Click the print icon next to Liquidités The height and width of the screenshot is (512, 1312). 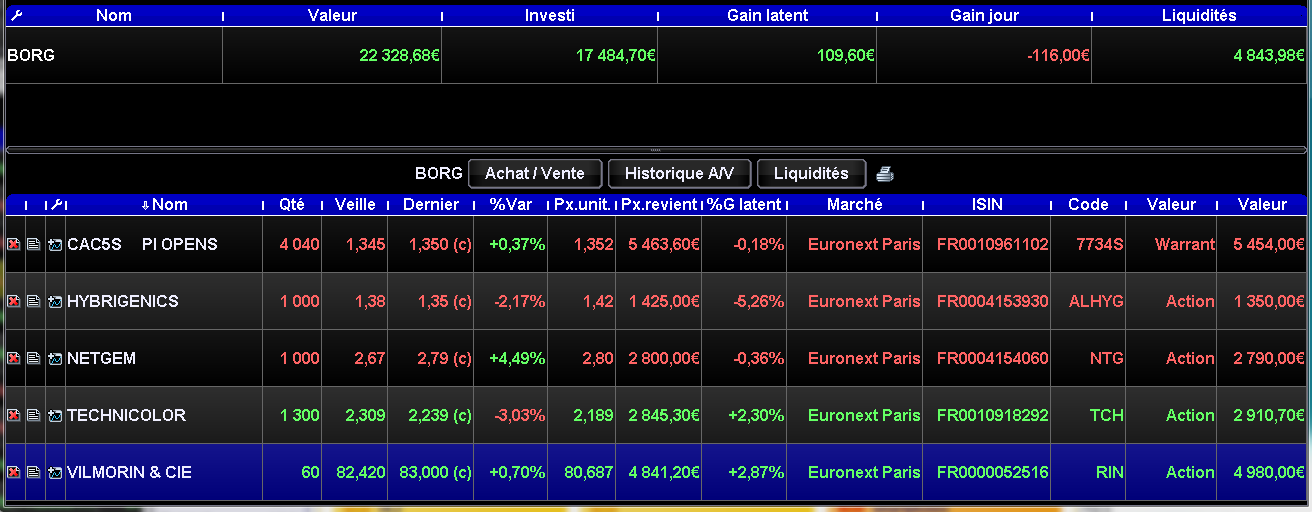coord(885,174)
